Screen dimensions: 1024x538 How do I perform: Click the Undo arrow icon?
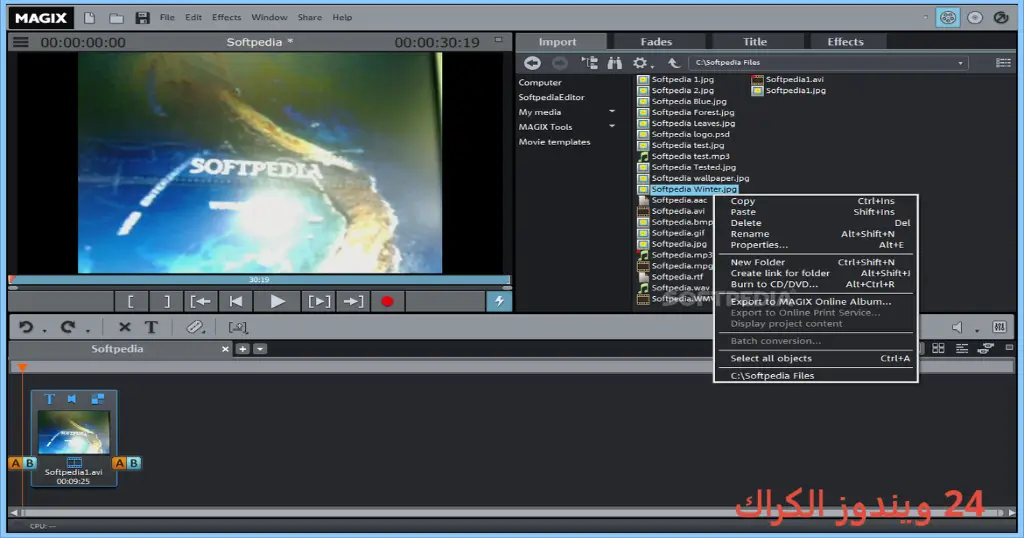tap(26, 326)
